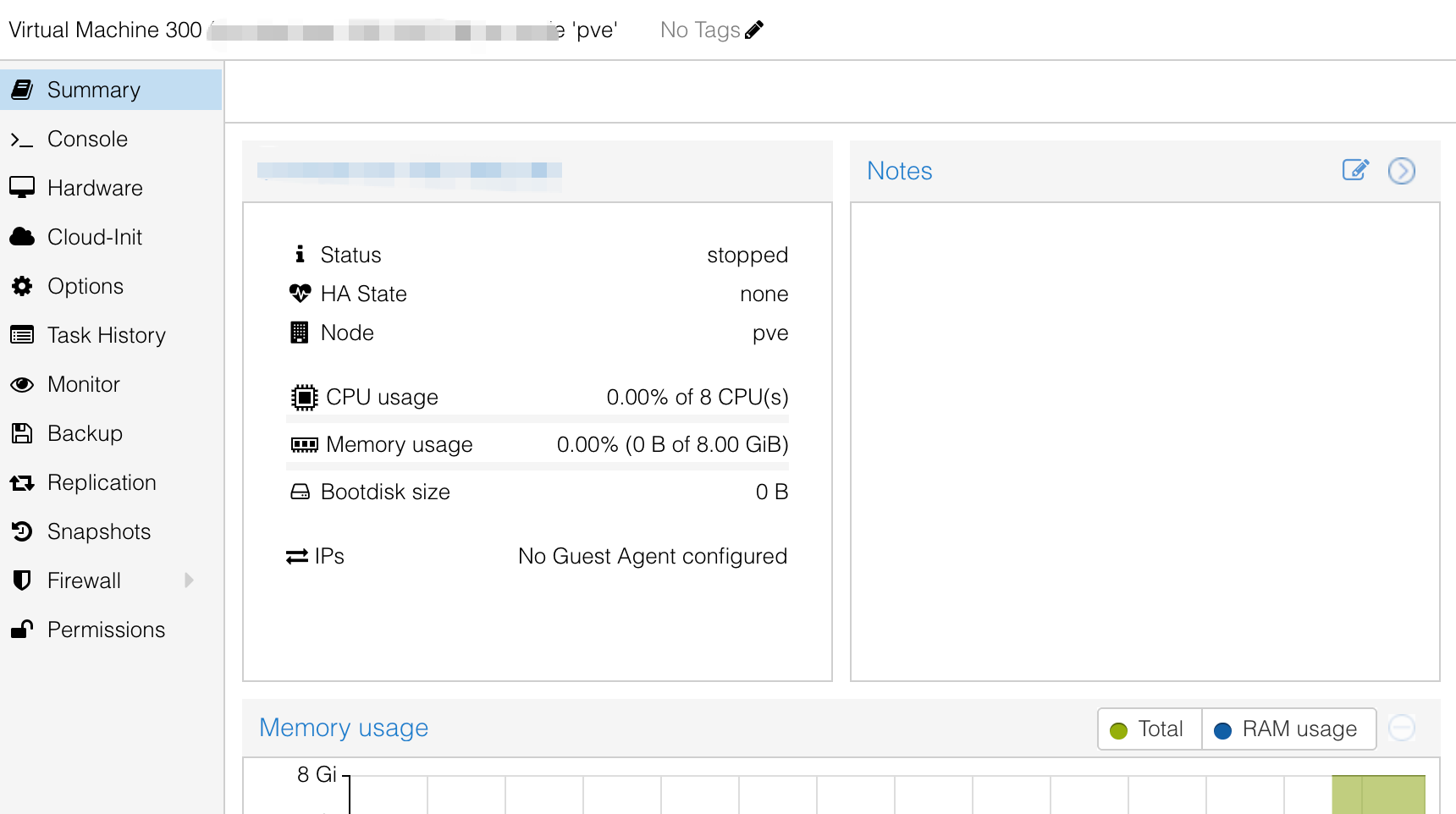Click the green memory bar in chart

1378,795
